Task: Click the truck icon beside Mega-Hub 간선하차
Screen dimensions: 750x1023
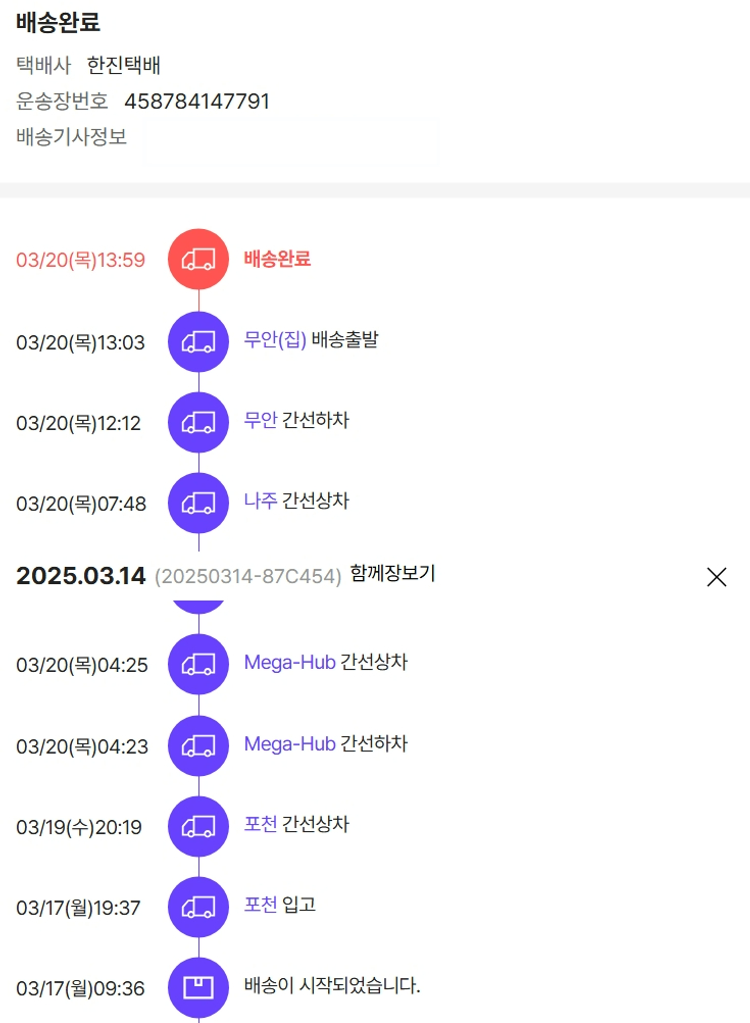Action: [198, 745]
